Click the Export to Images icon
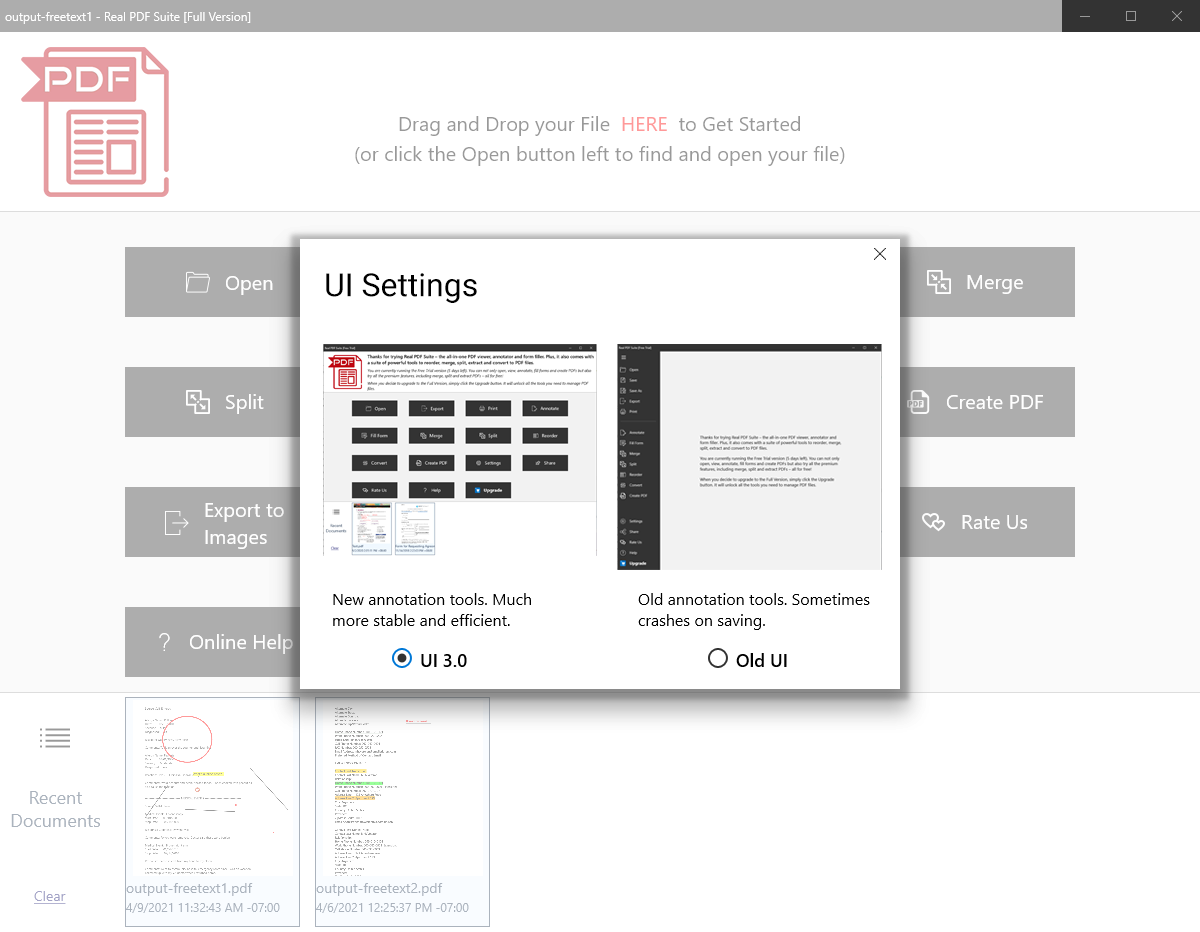Image resolution: width=1200 pixels, height=932 pixels. (x=176, y=522)
